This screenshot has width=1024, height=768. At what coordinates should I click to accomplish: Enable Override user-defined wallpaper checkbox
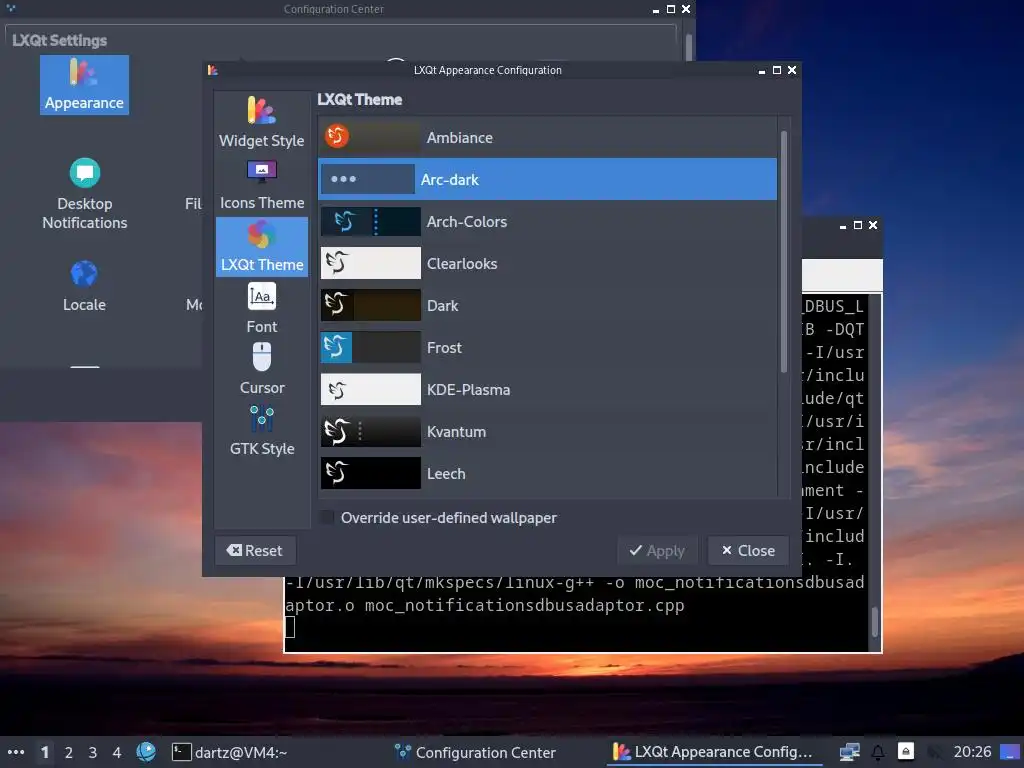[327, 518]
